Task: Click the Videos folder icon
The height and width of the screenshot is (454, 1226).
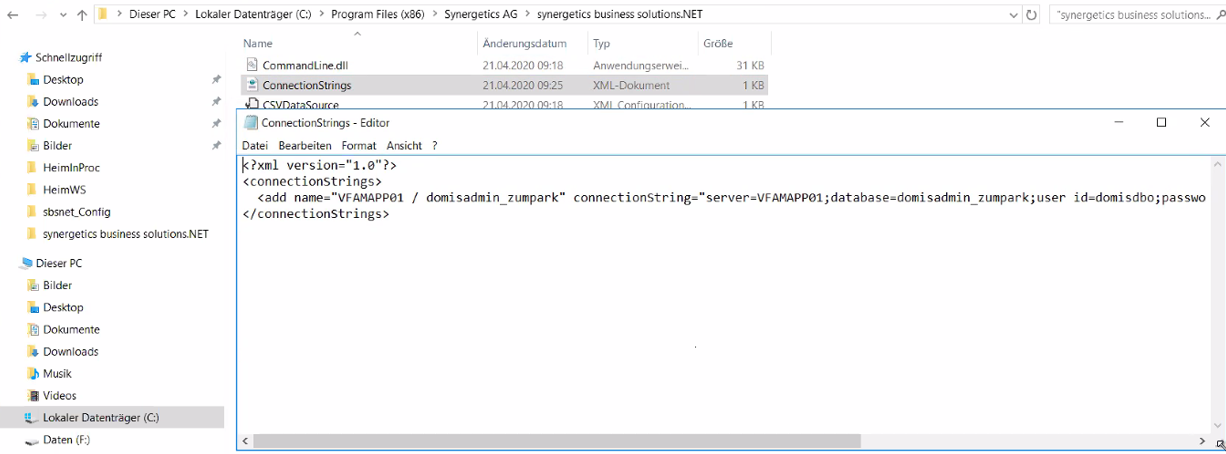Action: point(33,396)
